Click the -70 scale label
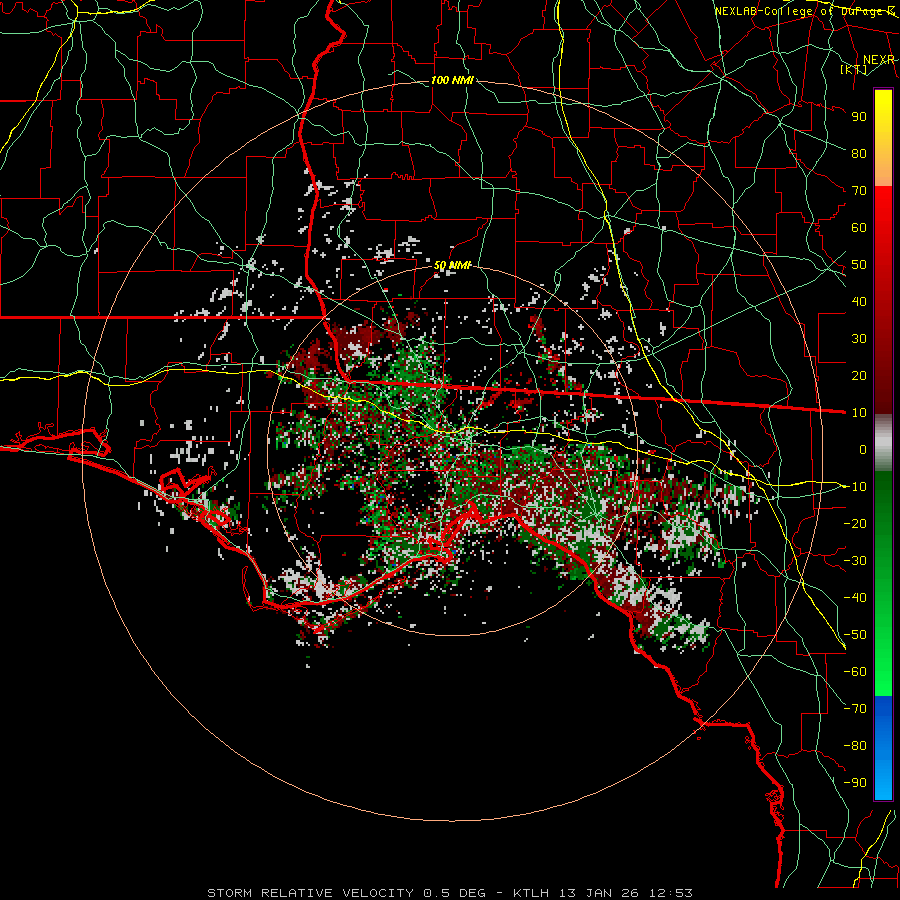The image size is (900, 900). click(x=855, y=709)
